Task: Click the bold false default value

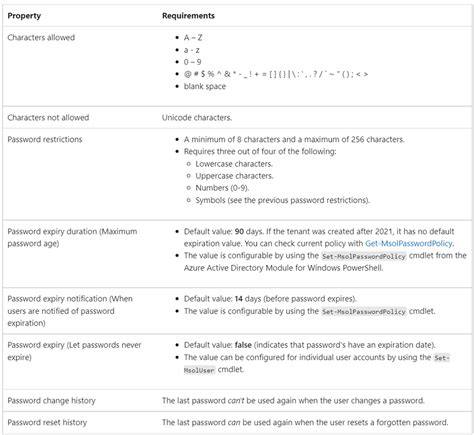Action: (x=243, y=345)
